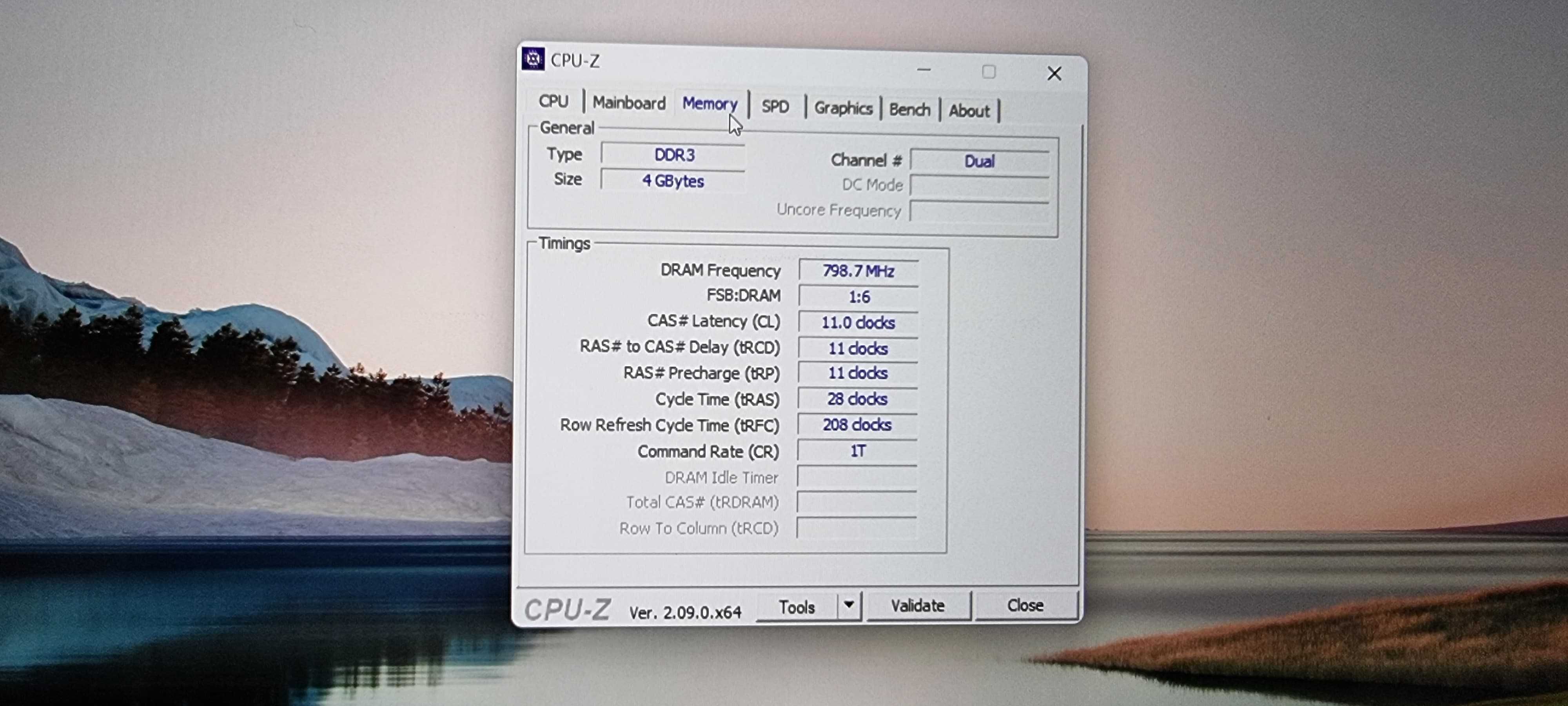Click the CPU-Z app icon in title bar
The width and height of the screenshot is (1568, 706).
click(533, 59)
